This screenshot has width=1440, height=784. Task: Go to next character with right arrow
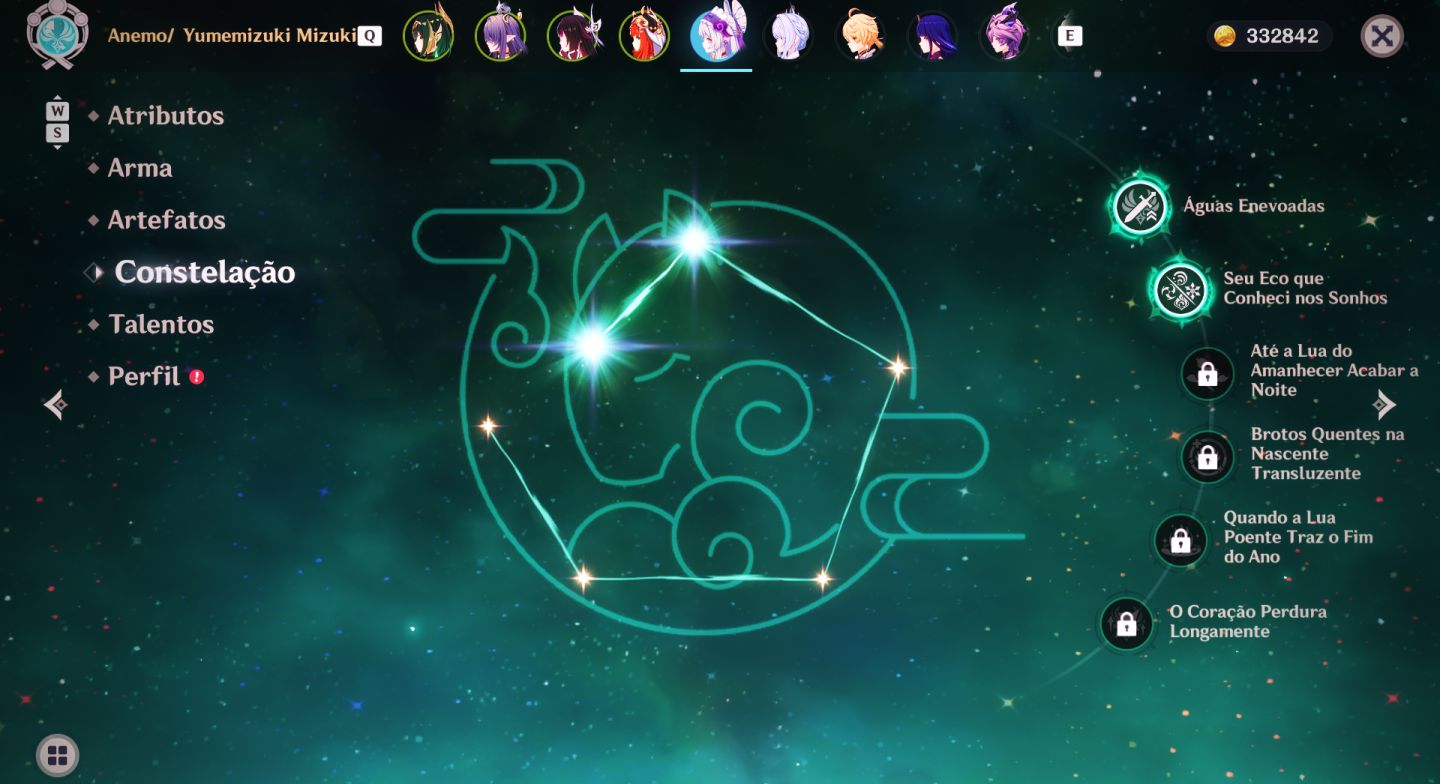pos(1384,404)
